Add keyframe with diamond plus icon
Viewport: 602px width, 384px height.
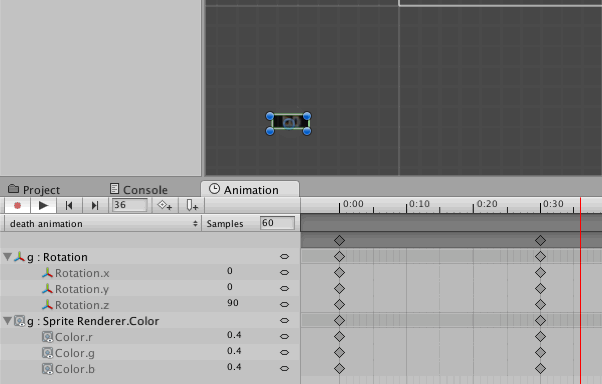click(x=165, y=205)
